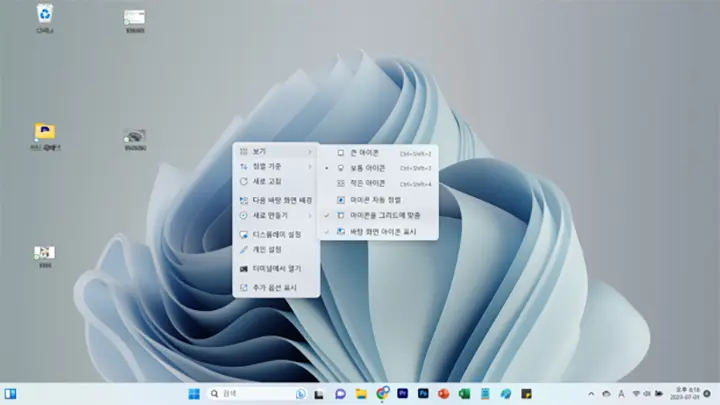The height and width of the screenshot is (405, 720).
Task: Open 개인 설정 (Personalize)
Action: pyautogui.click(x=276, y=250)
